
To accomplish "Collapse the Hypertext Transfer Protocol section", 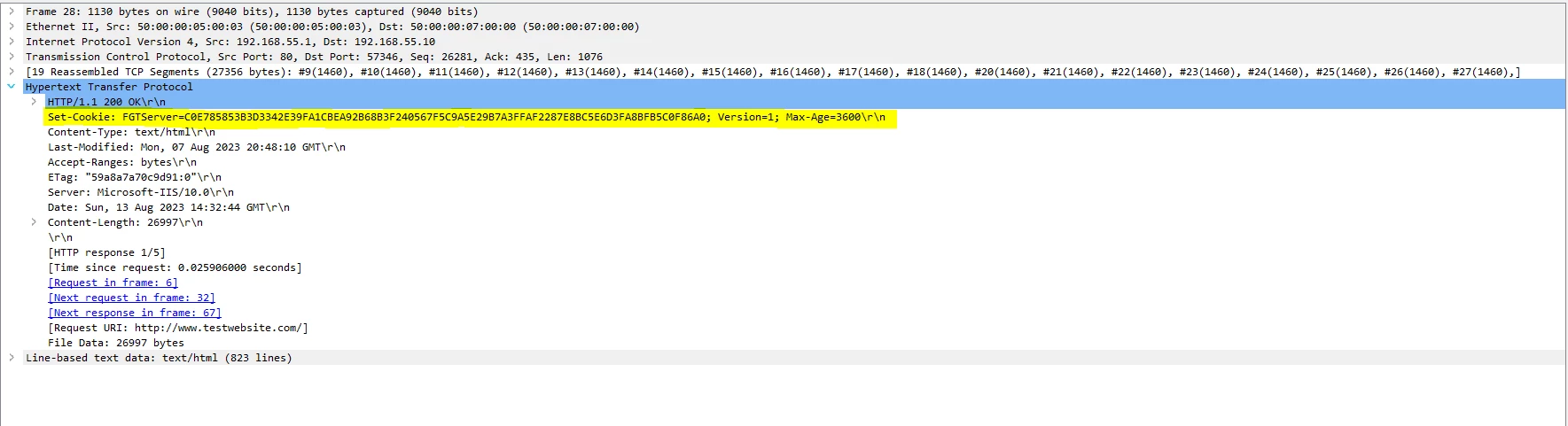I will click(x=12, y=87).
